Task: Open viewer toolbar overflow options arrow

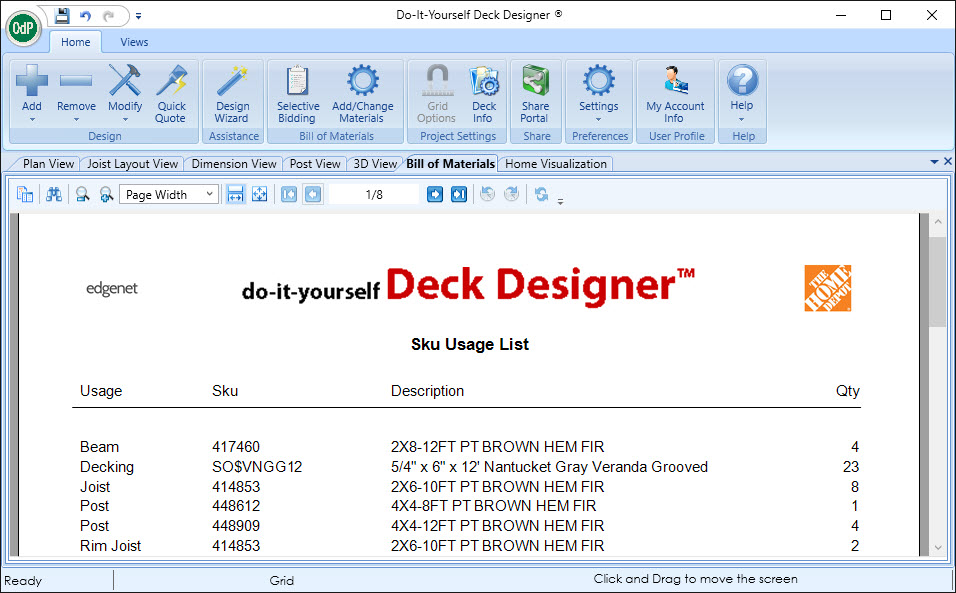Action: pyautogui.click(x=560, y=201)
